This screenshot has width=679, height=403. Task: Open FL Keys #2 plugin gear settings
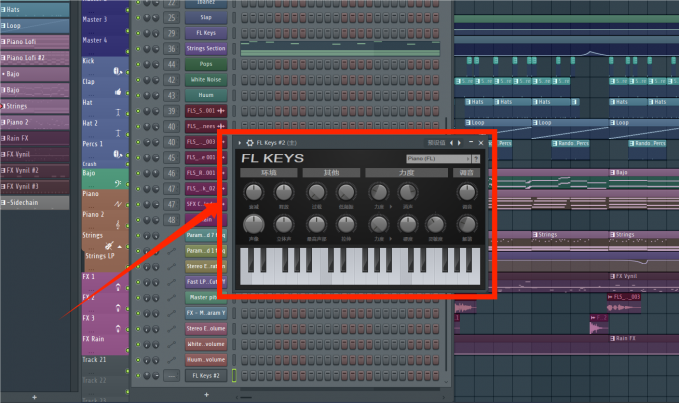[250, 142]
